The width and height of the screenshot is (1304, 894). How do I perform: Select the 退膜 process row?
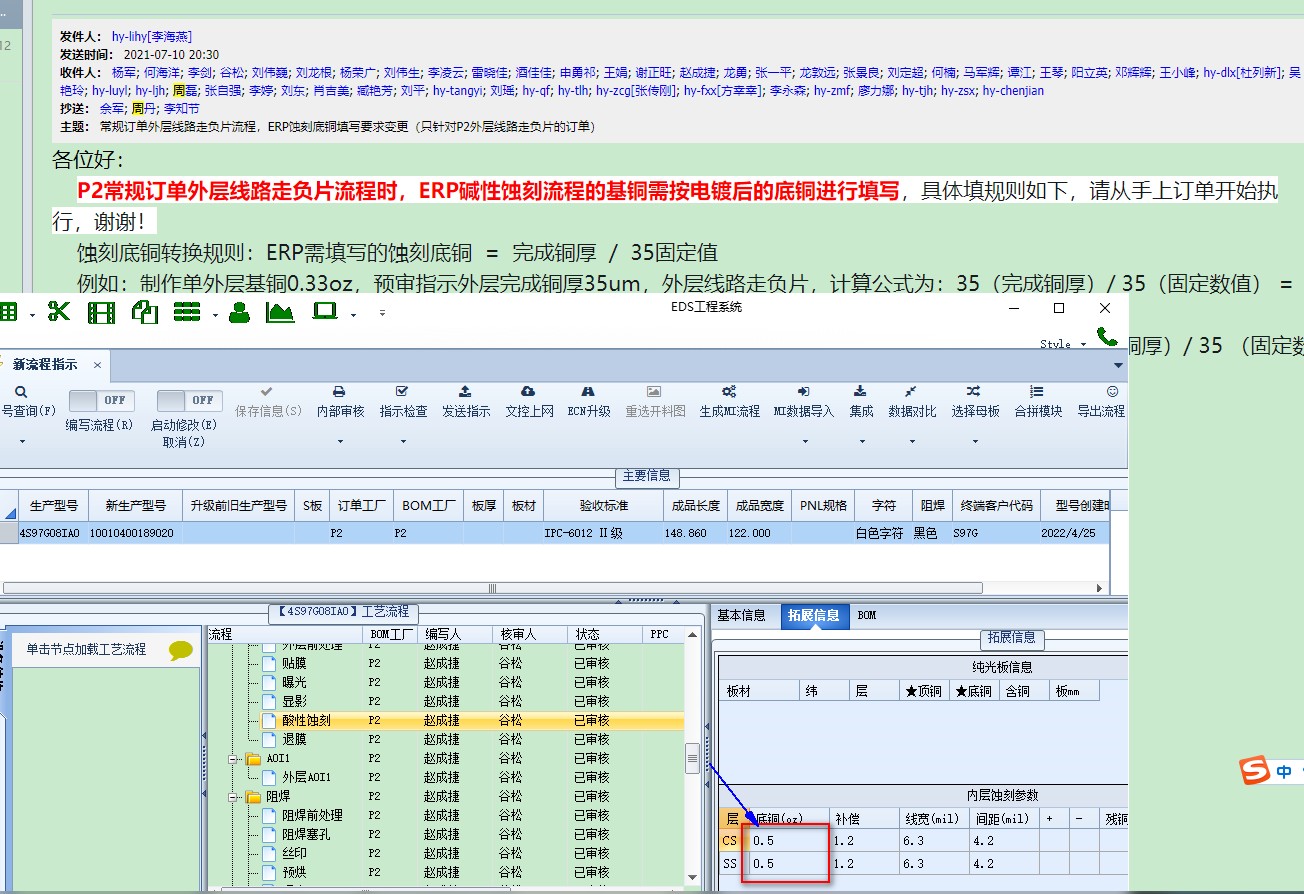pos(446,740)
